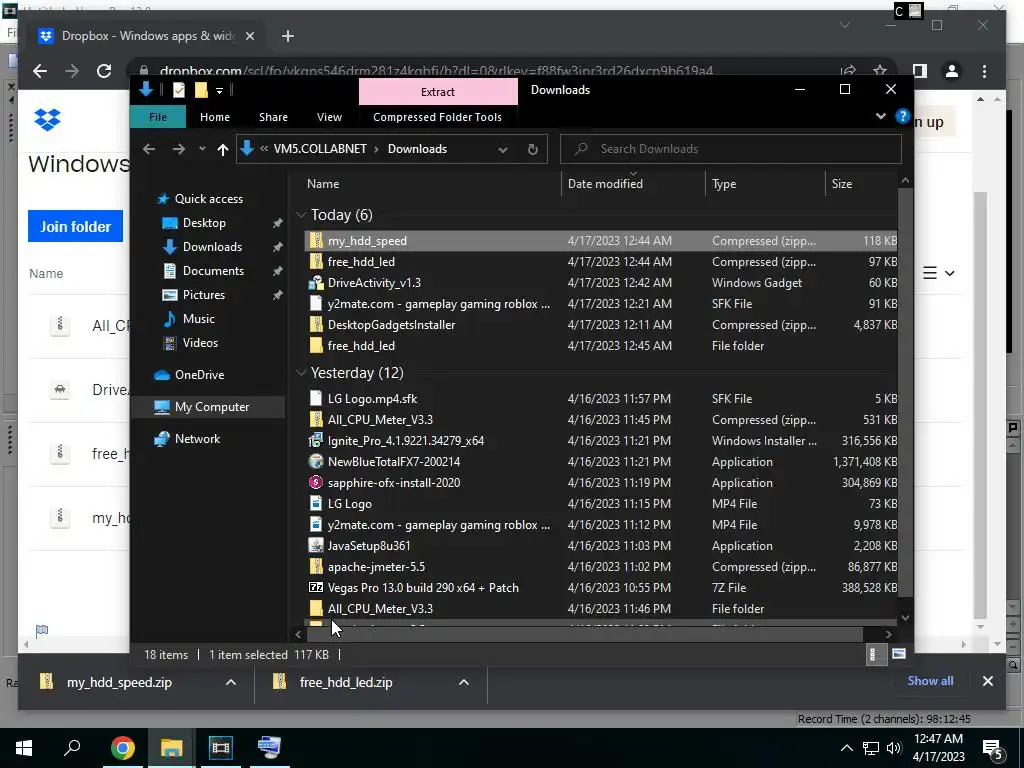This screenshot has width=1024, height=768.
Task: Open Explorer help question mark
Action: [x=903, y=116]
